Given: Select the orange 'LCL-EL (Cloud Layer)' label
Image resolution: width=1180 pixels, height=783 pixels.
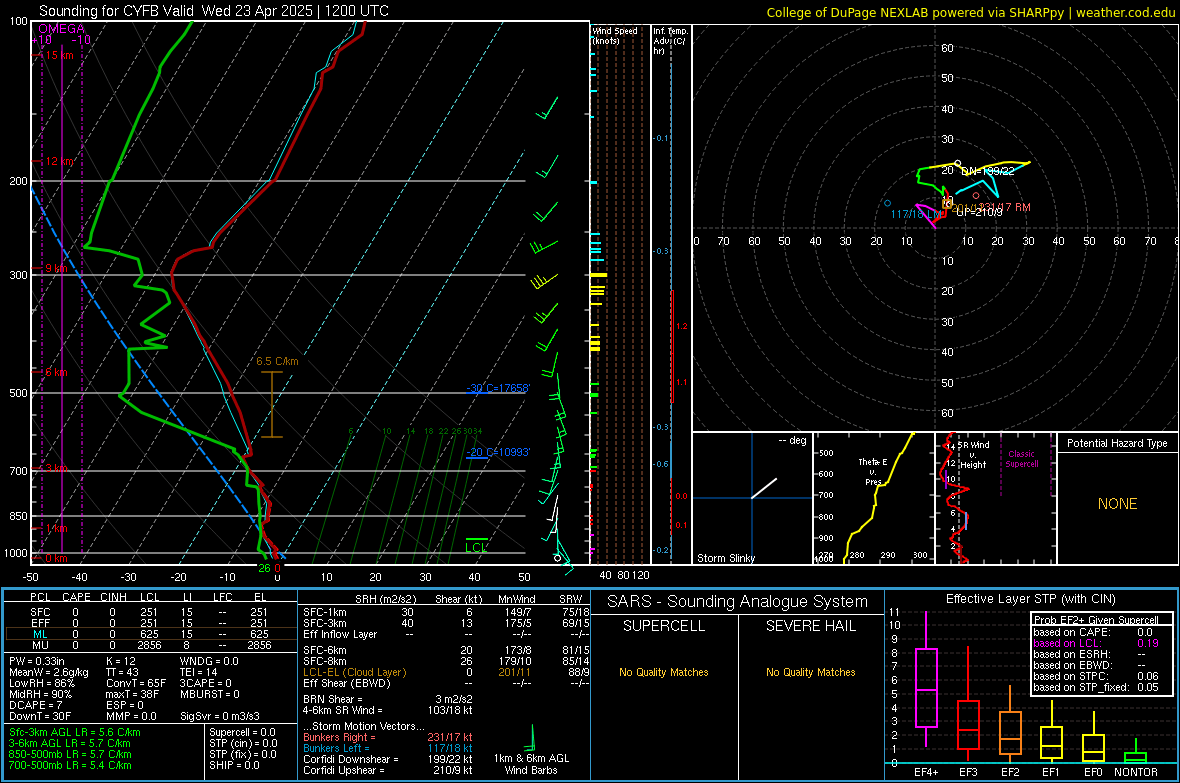Looking at the screenshot, I should pyautogui.click(x=354, y=672).
